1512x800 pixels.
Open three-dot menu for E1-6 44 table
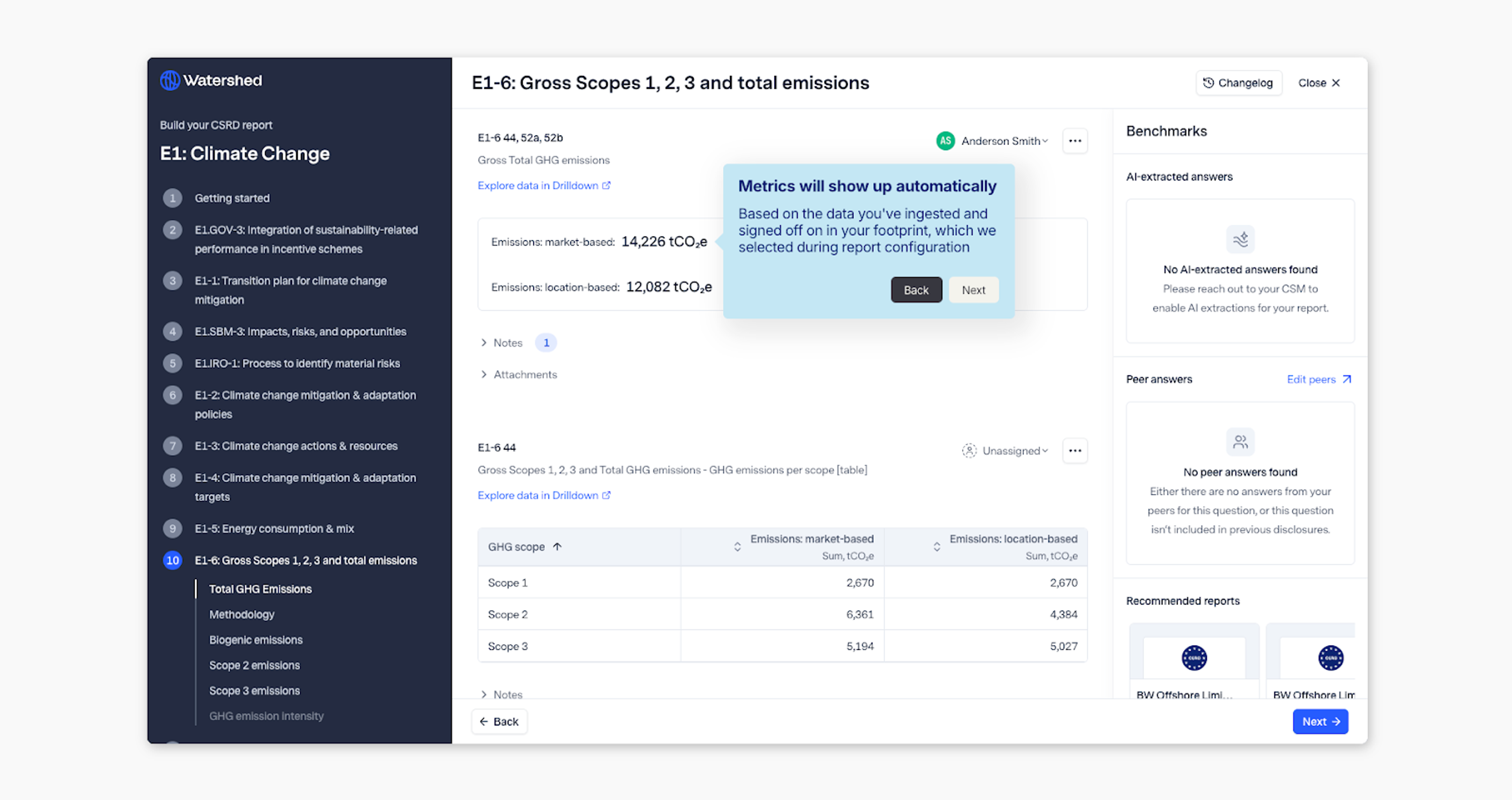click(1075, 451)
